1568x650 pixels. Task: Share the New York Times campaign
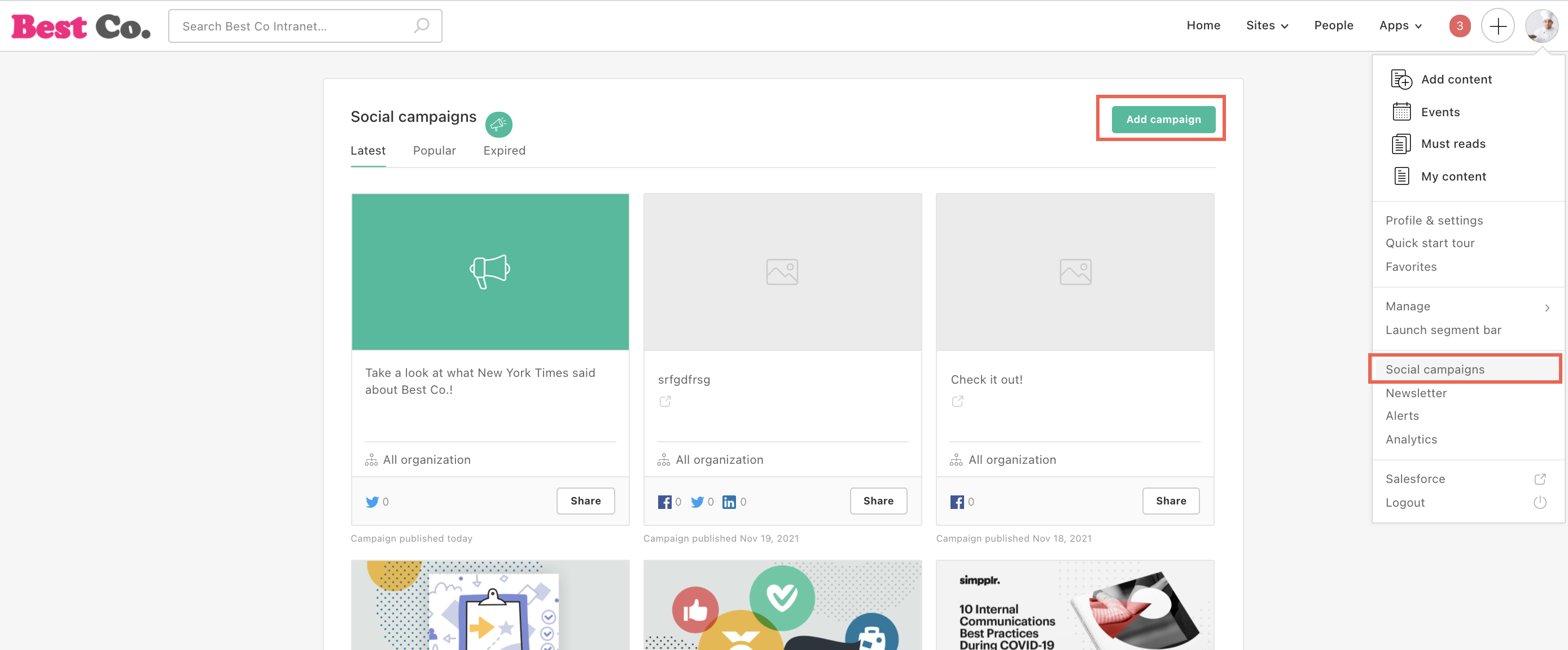pos(585,501)
